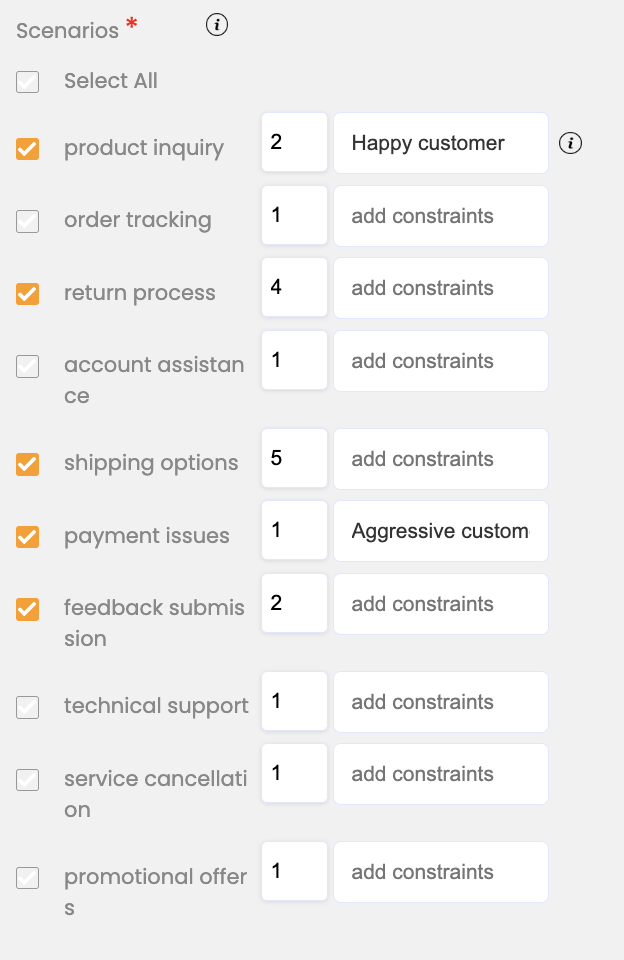Enable the order tracking checkbox

pyautogui.click(x=28, y=221)
